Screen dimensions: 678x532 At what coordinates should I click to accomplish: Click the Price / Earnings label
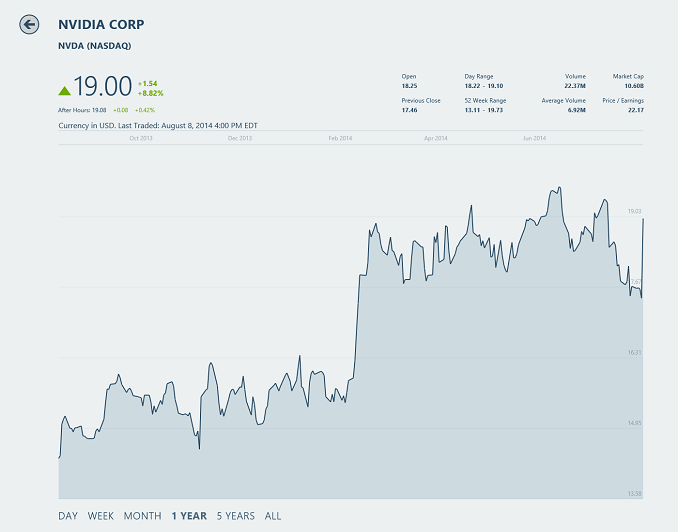(x=623, y=101)
